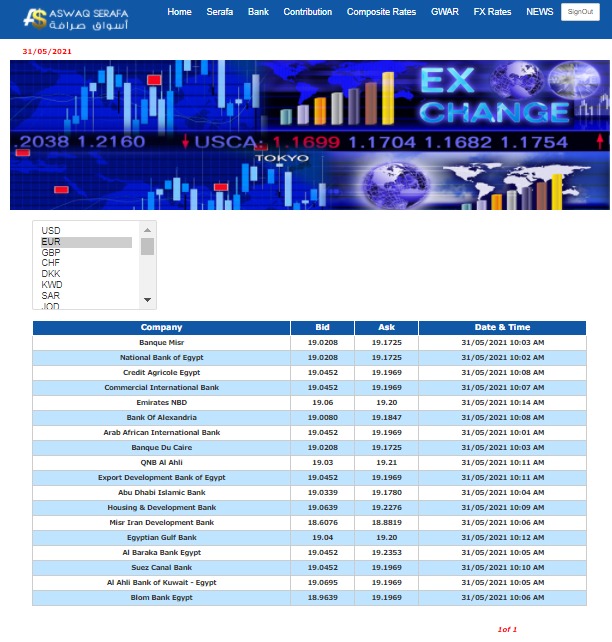This screenshot has height=642, width=612.
Task: Click the Exchange banner image
Action: click(x=310, y=135)
